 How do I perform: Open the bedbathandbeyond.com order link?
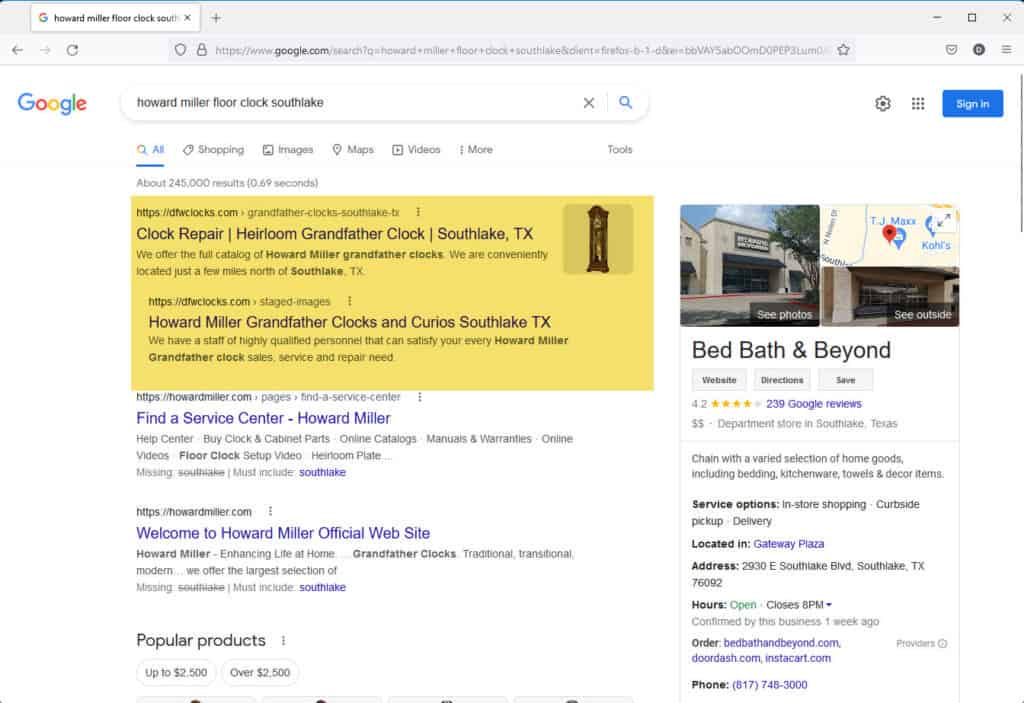click(782, 643)
